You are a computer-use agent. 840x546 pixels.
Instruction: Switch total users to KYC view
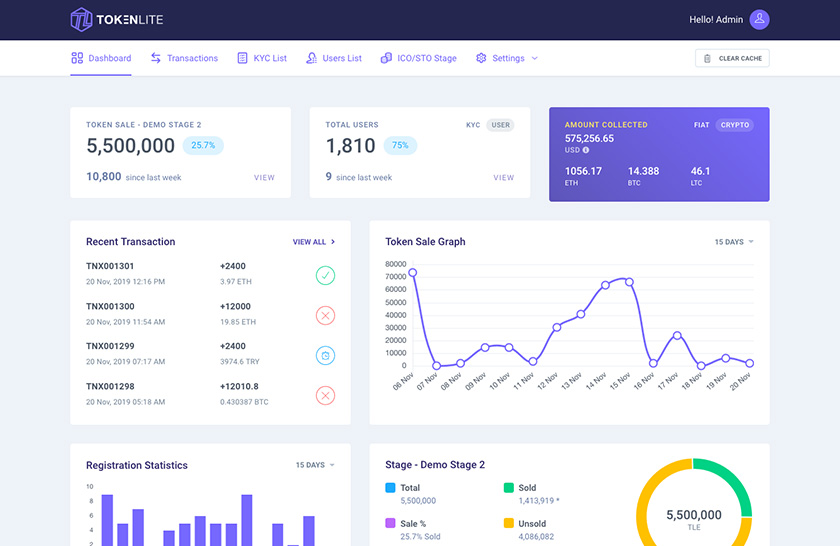pos(473,125)
